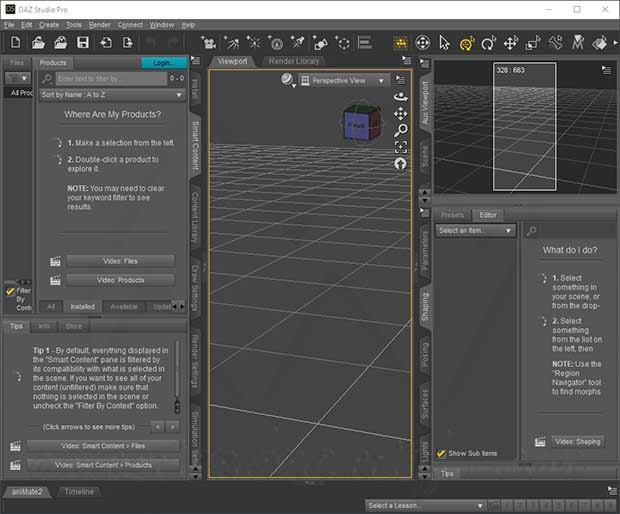Select All Products category row

19,93
